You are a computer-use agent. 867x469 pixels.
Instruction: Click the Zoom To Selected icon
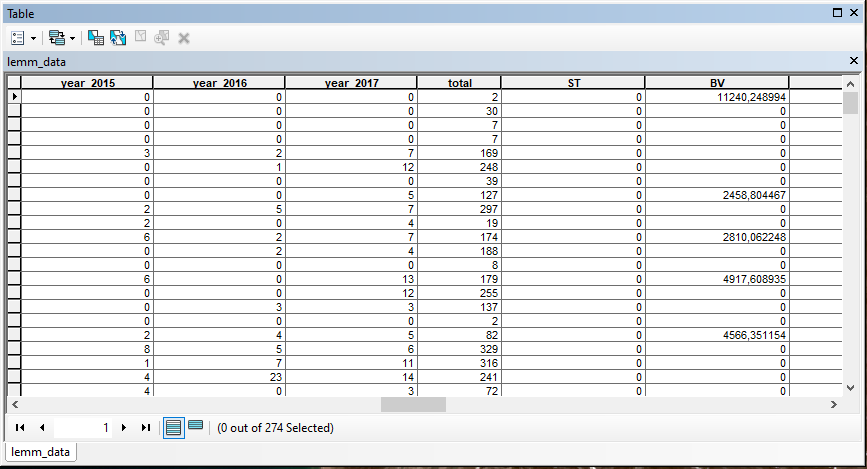161,38
